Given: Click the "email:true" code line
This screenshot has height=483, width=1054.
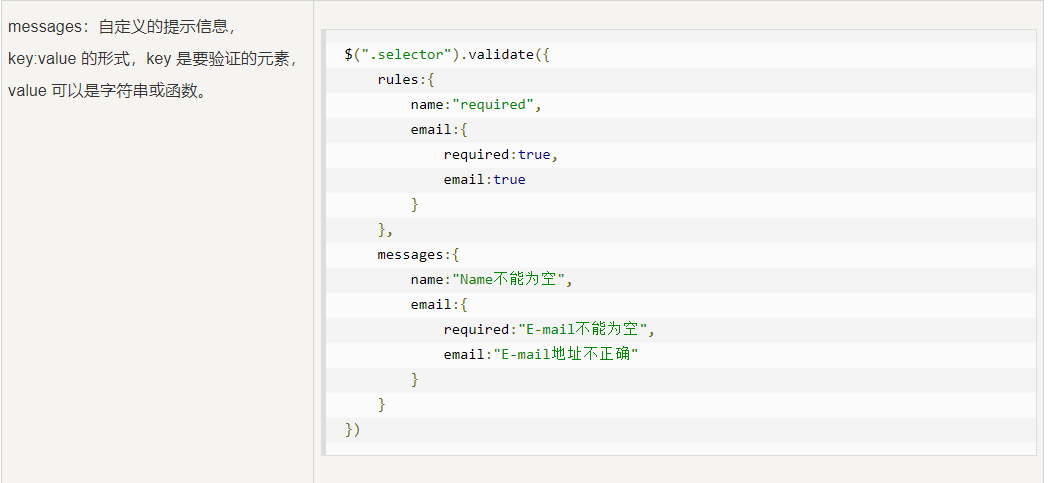Looking at the screenshot, I should 484,179.
